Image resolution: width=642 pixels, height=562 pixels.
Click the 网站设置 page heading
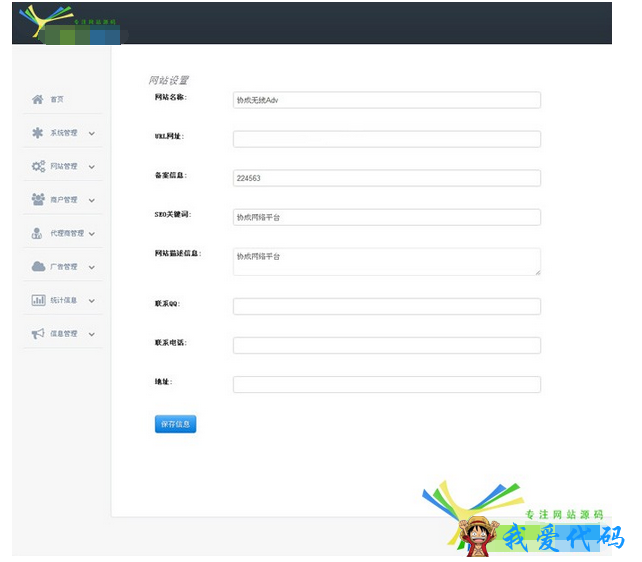point(168,80)
